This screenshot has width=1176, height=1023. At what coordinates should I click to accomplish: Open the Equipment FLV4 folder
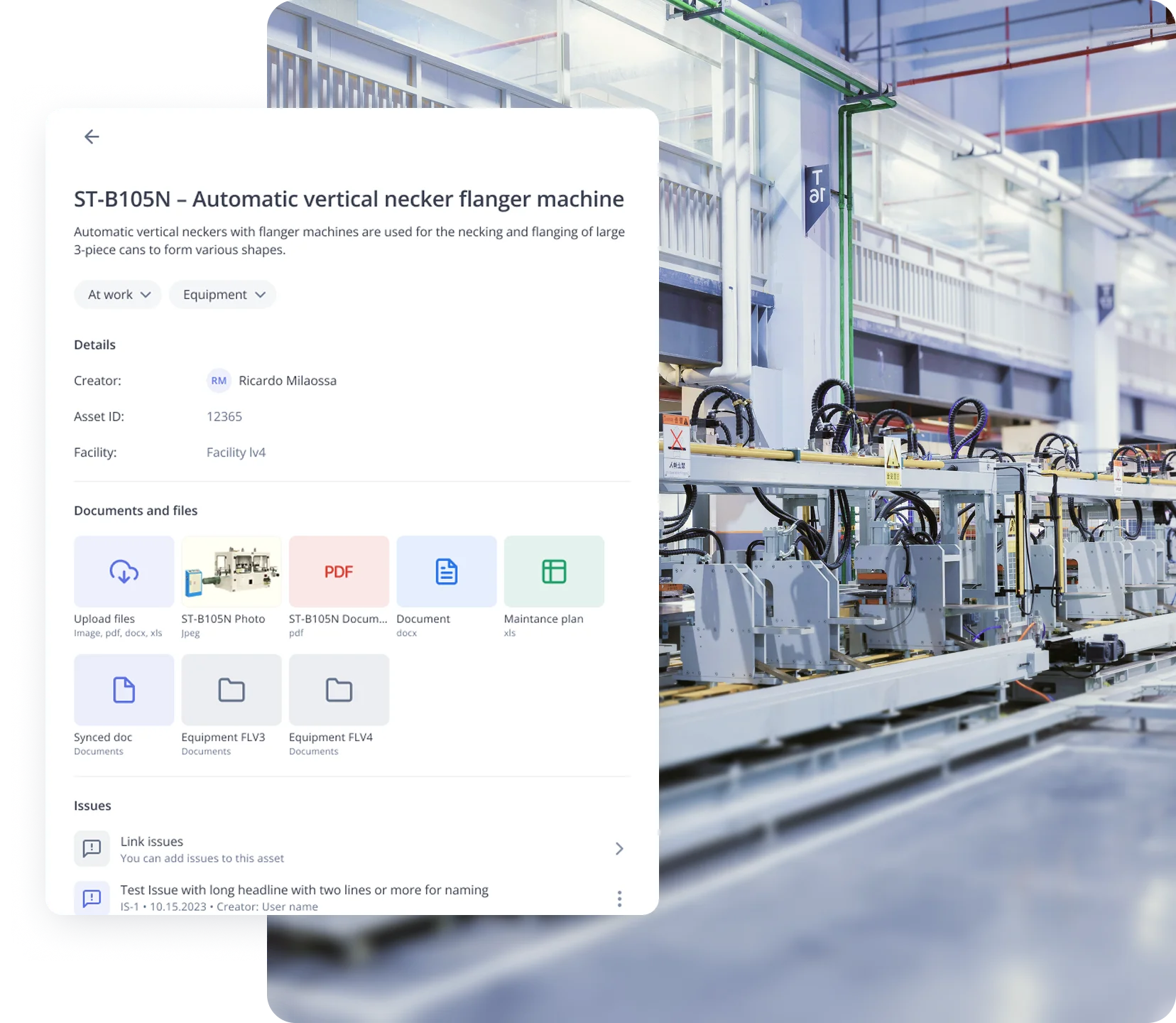point(339,690)
